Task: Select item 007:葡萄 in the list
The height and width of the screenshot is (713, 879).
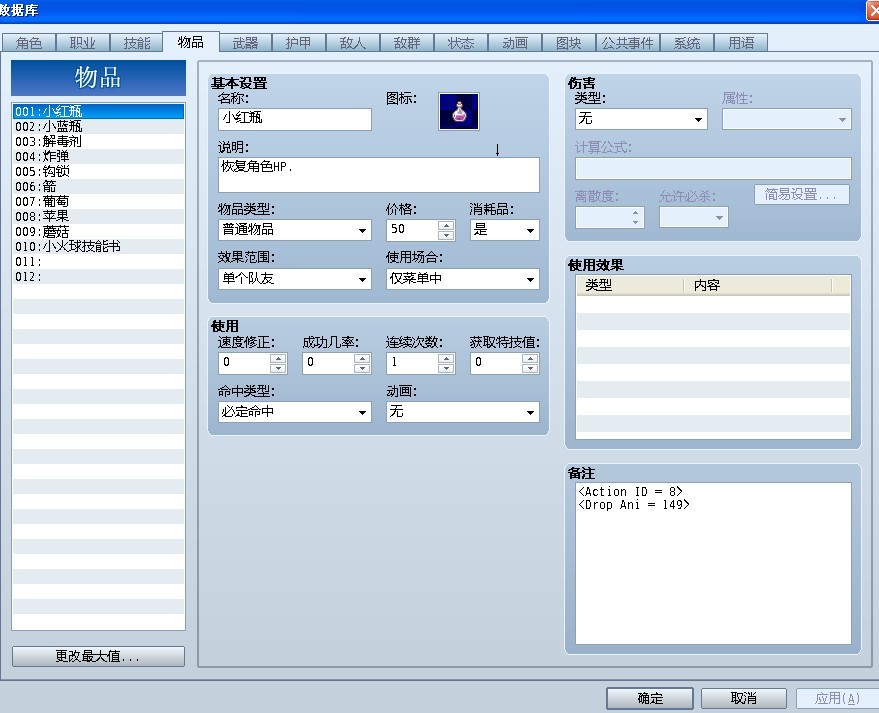Action: coord(98,201)
